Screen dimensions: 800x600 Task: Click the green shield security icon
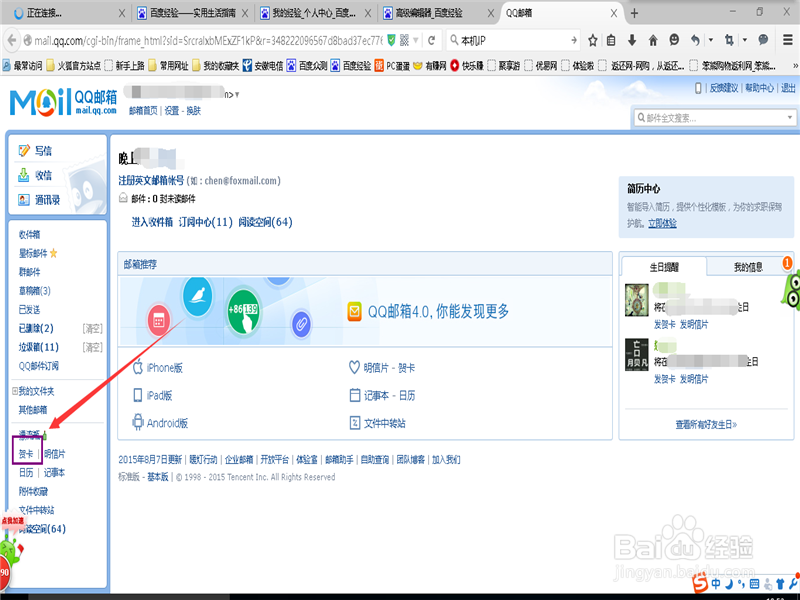[x=391, y=40]
